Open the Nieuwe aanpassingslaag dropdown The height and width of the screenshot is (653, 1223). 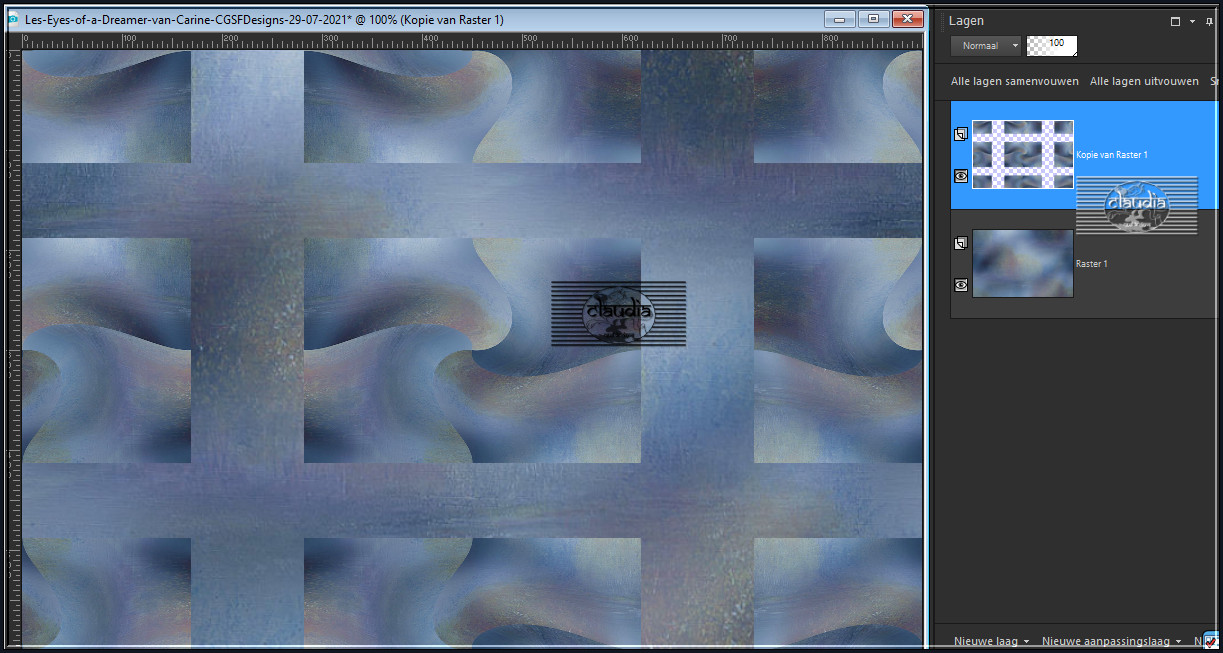pyautogui.click(x=1112, y=641)
